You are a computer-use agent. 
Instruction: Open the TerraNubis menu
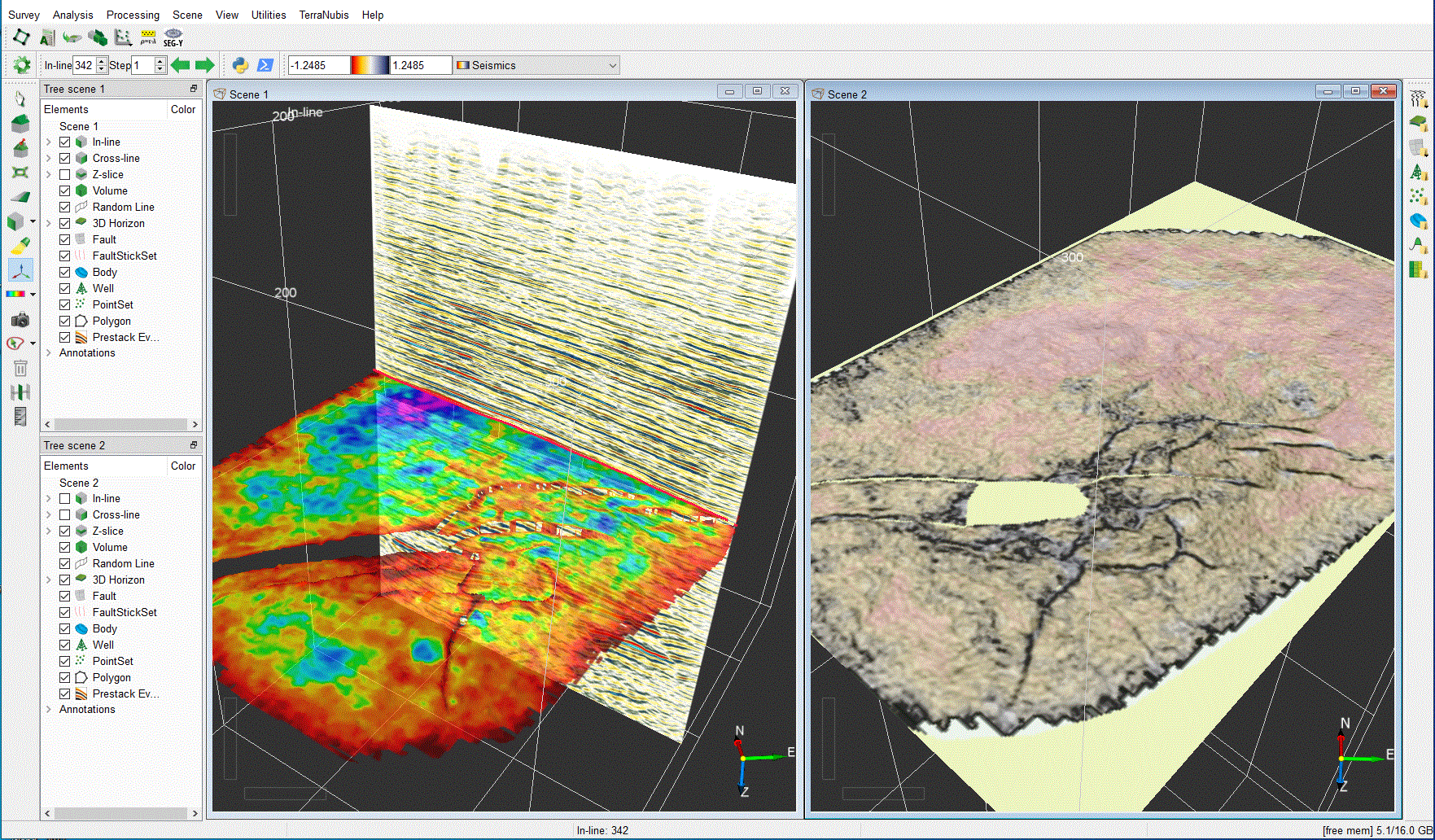[x=323, y=15]
